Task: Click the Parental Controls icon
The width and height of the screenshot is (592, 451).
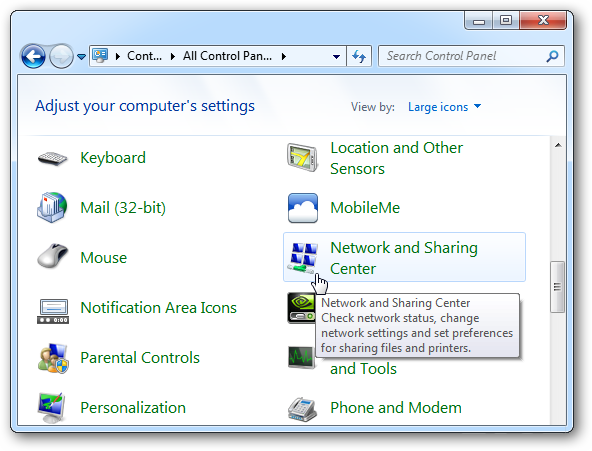Action: [x=53, y=359]
